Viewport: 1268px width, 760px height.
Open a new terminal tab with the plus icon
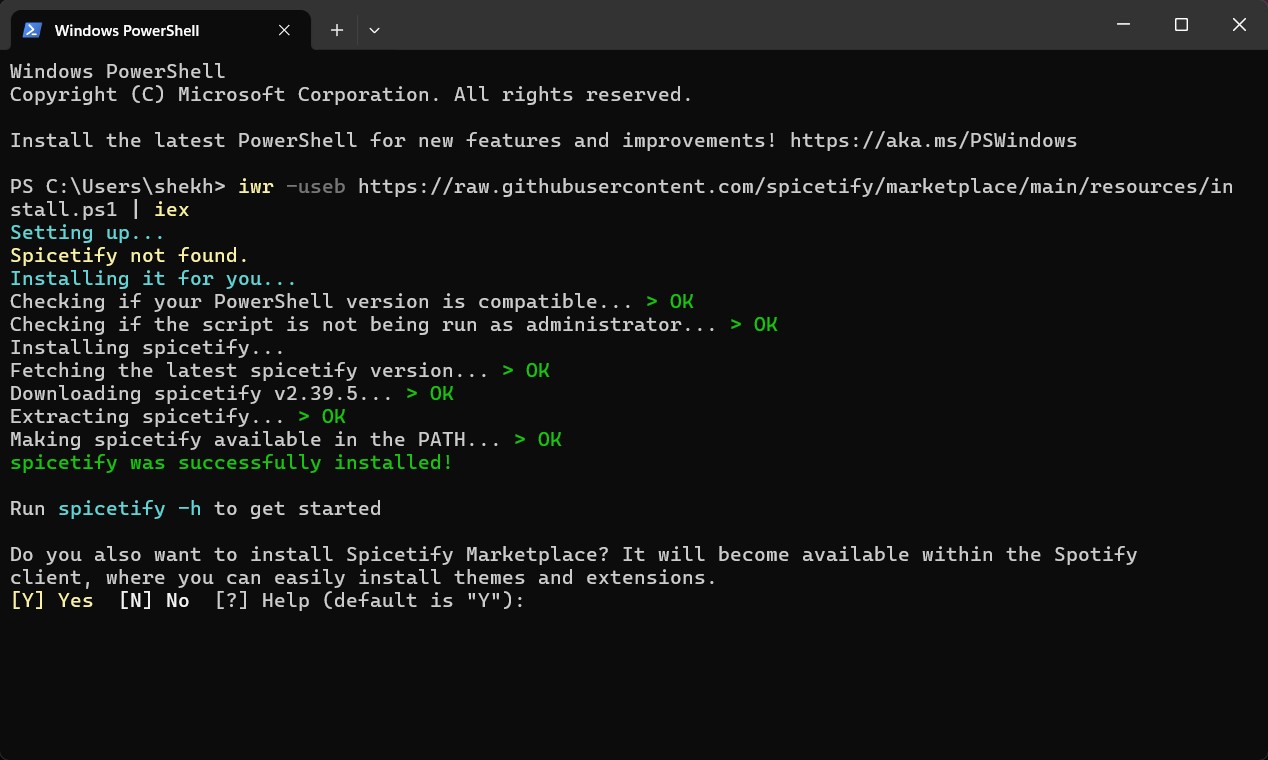(336, 30)
